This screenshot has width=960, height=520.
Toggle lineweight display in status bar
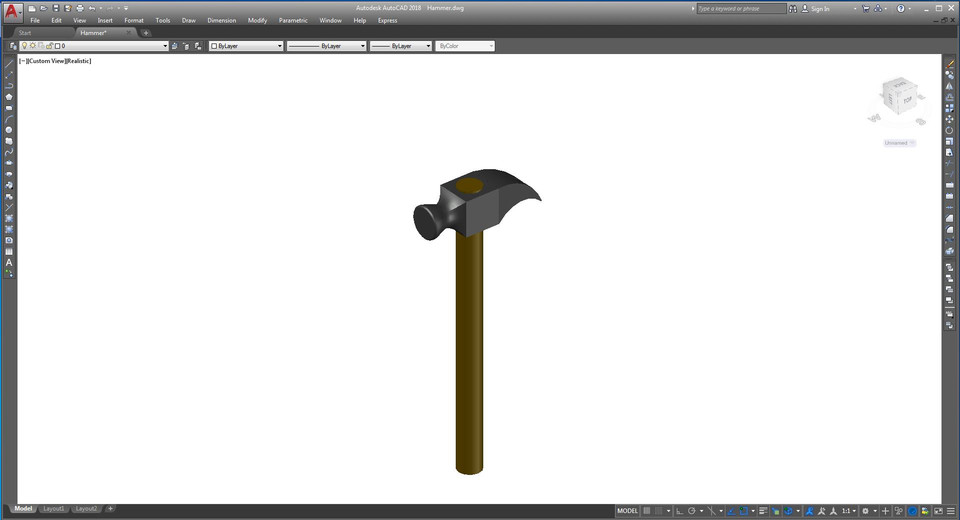click(763, 511)
